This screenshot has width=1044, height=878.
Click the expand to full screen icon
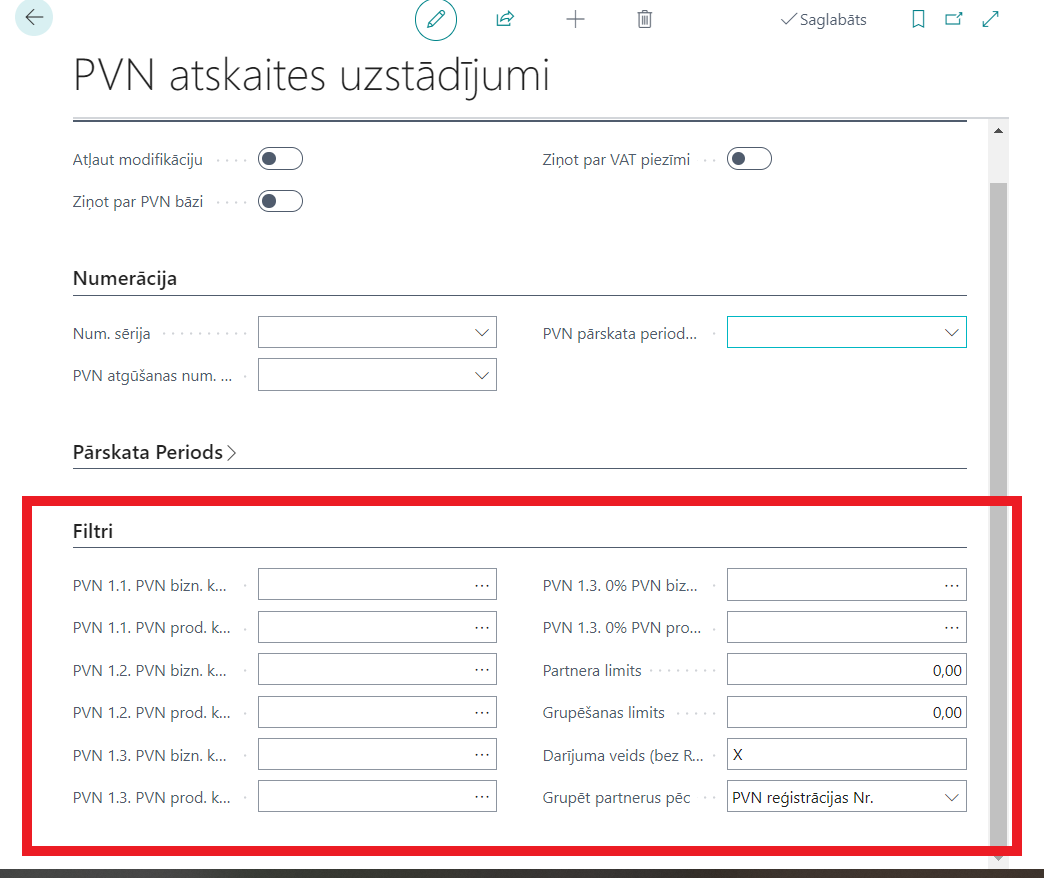point(991,19)
